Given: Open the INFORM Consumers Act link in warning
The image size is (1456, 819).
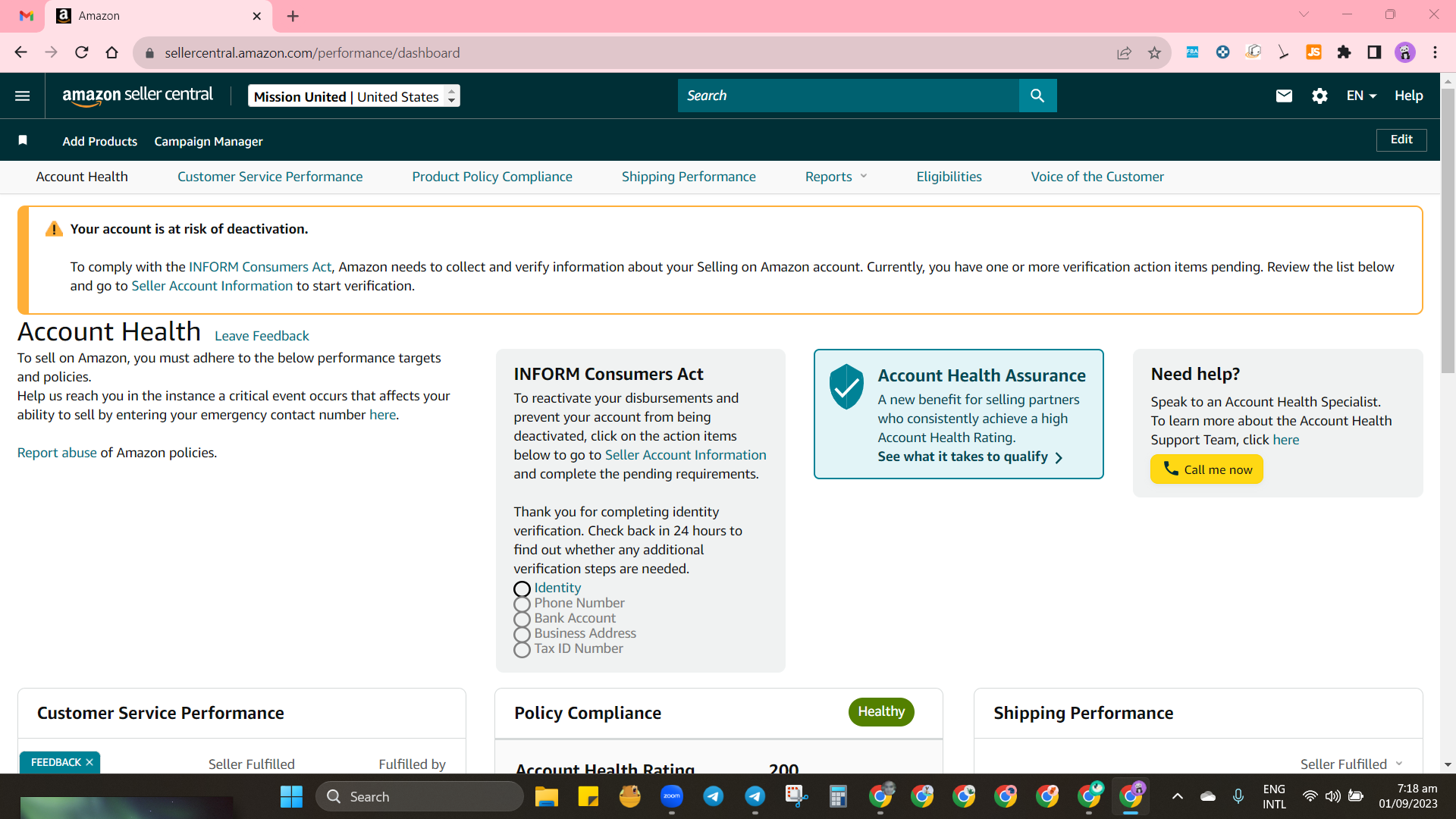Looking at the screenshot, I should [x=260, y=267].
